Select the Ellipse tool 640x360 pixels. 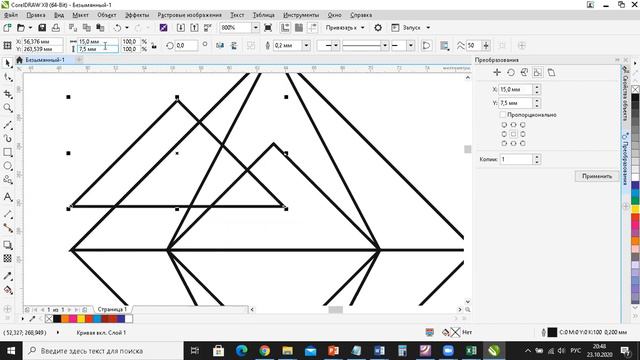click(x=8, y=166)
